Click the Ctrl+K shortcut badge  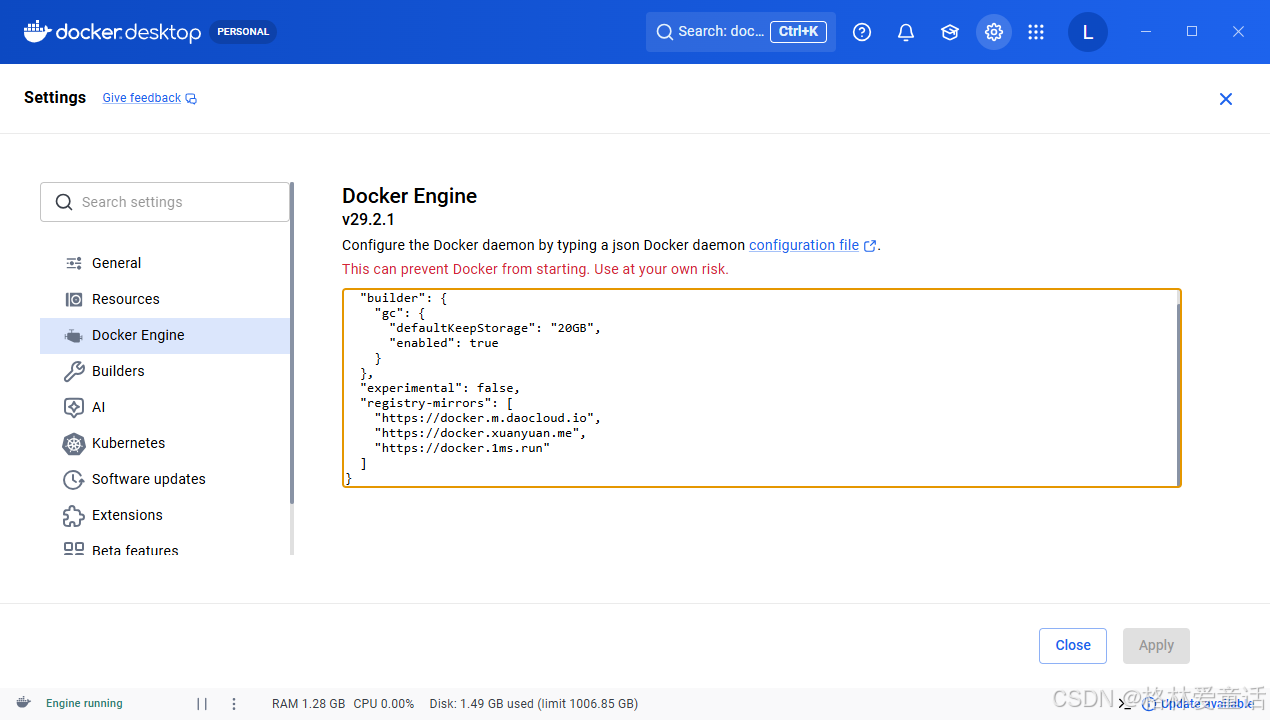799,32
